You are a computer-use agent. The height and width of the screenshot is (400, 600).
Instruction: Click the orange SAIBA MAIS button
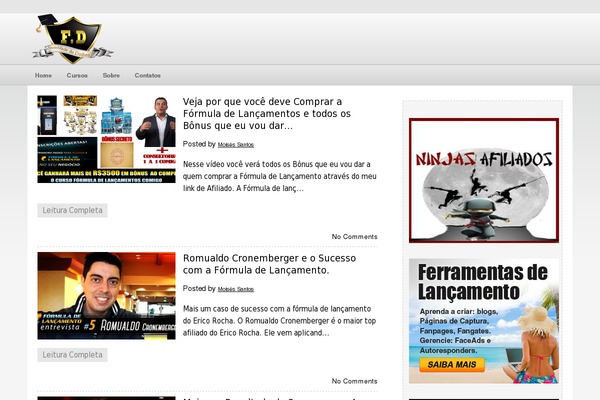coord(452,364)
